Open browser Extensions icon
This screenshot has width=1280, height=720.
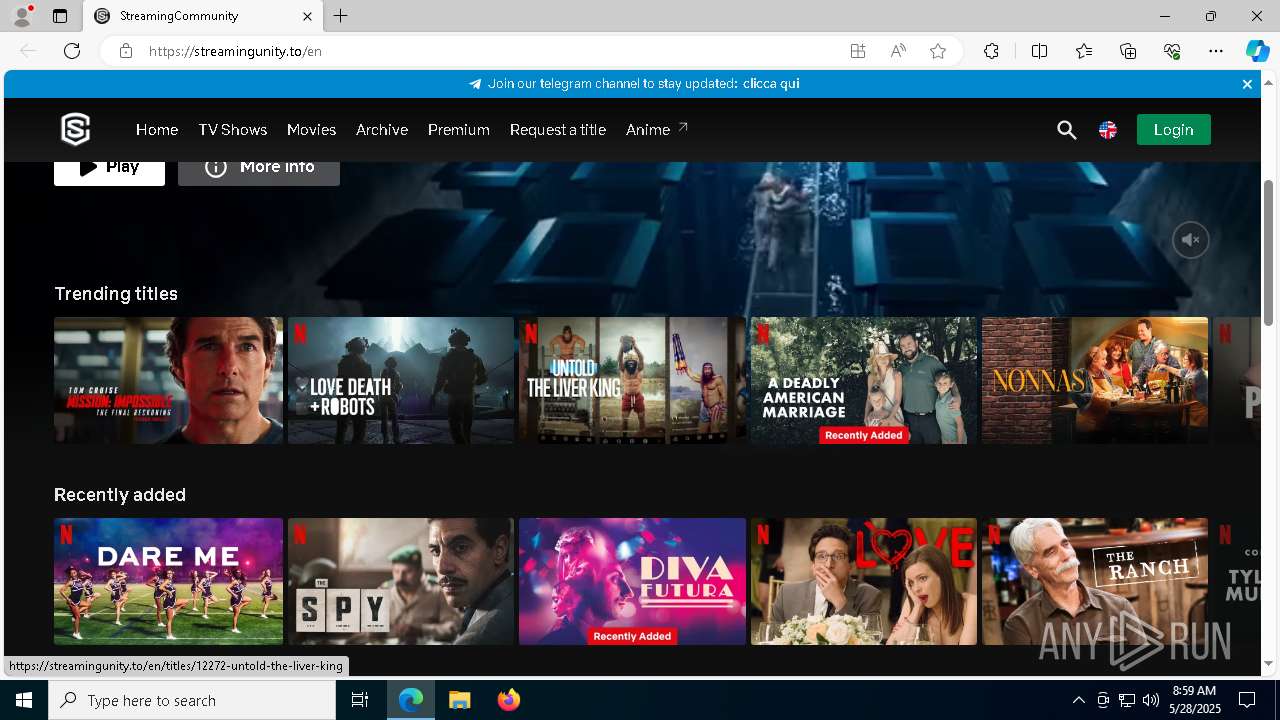coord(991,51)
